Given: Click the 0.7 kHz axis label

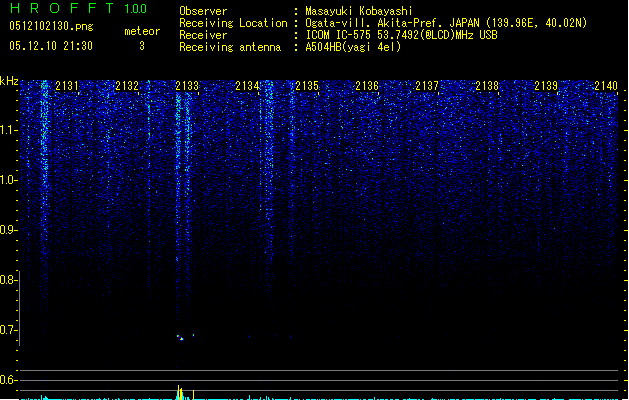Looking at the screenshot, I should pyautogui.click(x=8, y=330).
